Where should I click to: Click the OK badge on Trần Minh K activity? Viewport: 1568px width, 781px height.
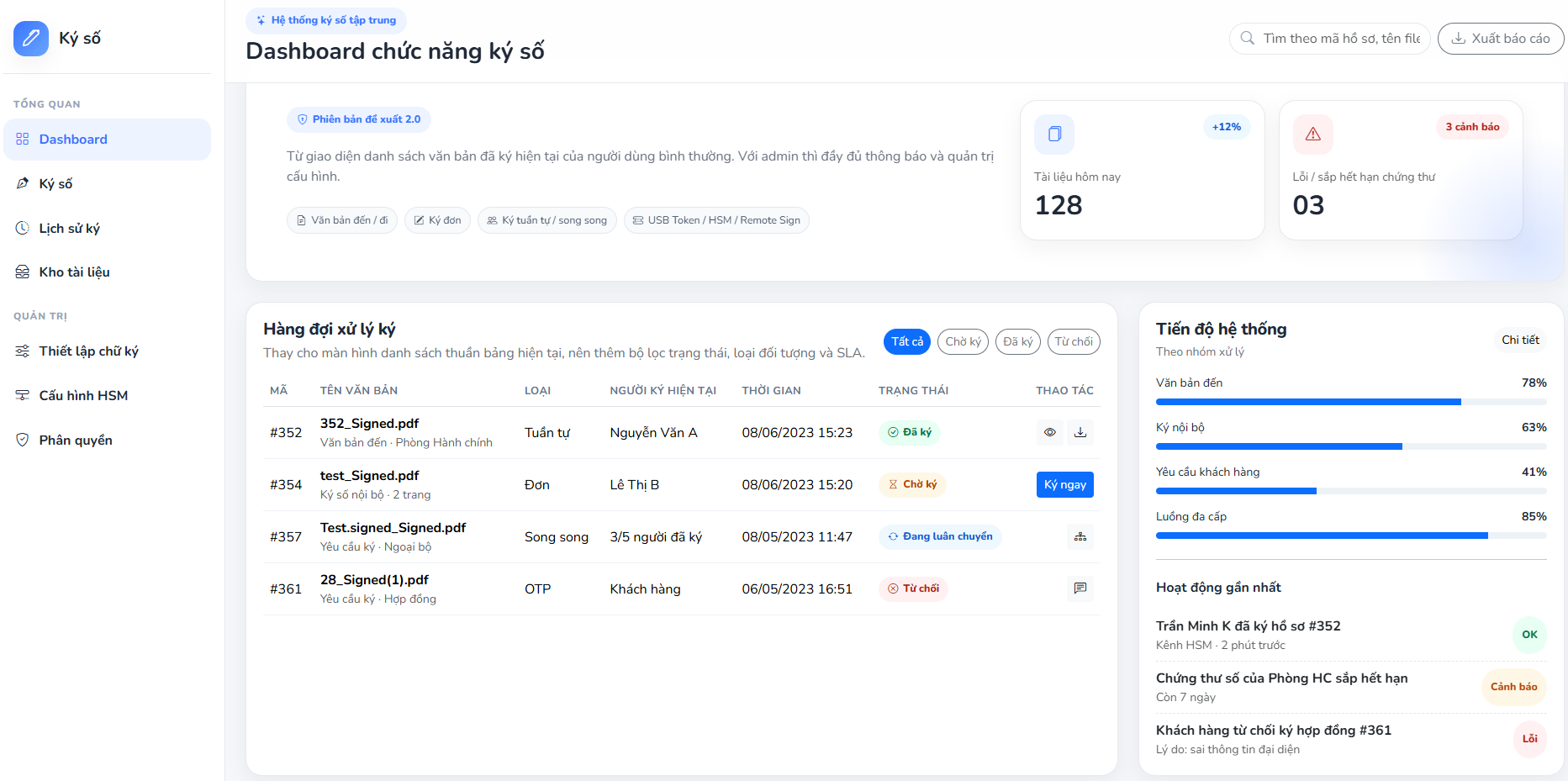click(1529, 635)
